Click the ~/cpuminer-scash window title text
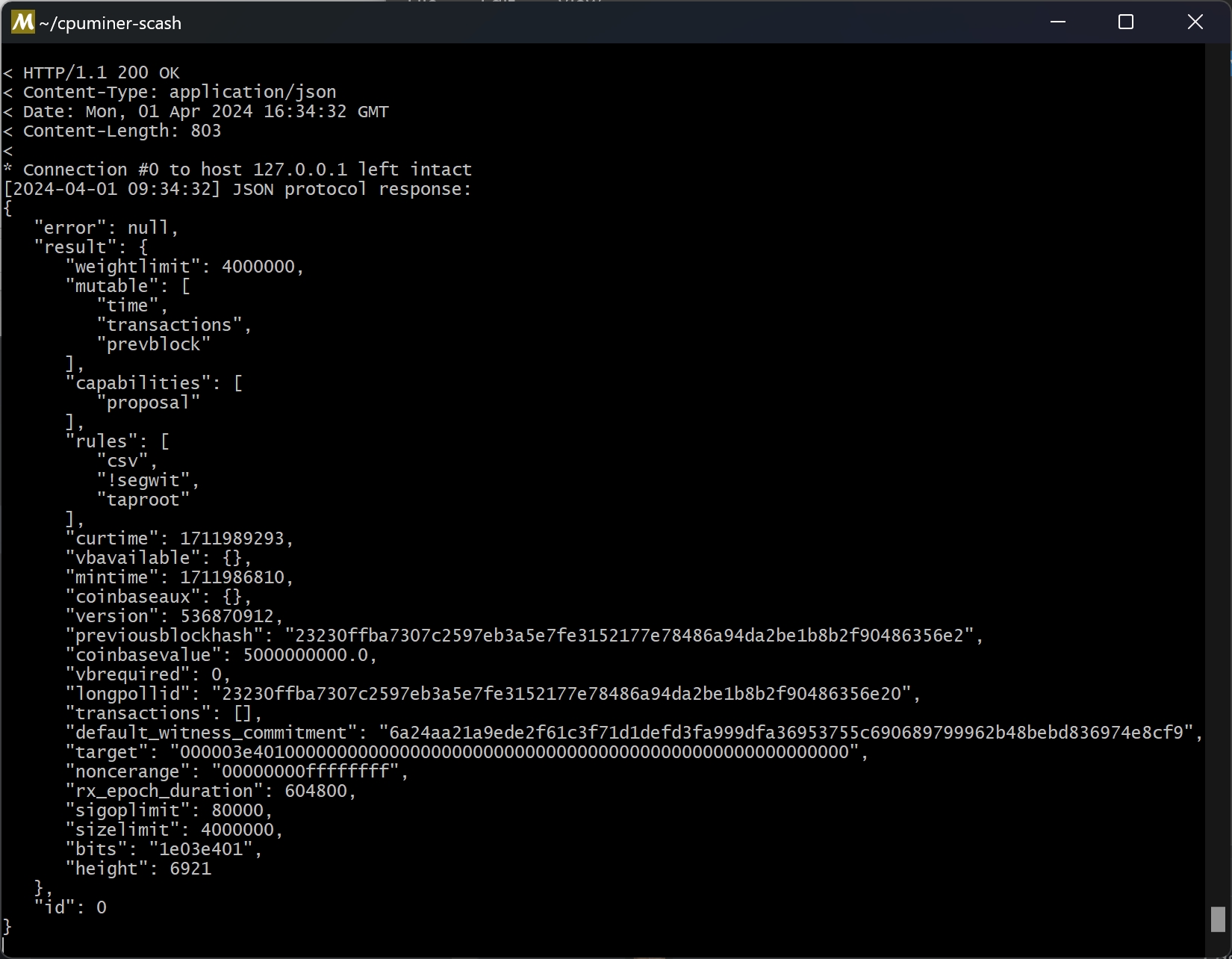This screenshot has width=1232, height=959. (x=111, y=23)
